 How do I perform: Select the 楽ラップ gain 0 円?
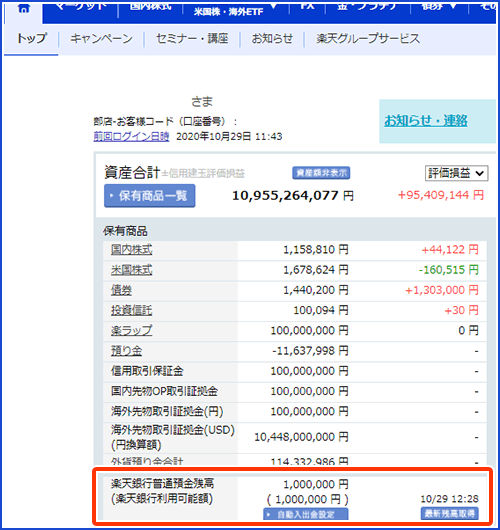[x=469, y=330]
